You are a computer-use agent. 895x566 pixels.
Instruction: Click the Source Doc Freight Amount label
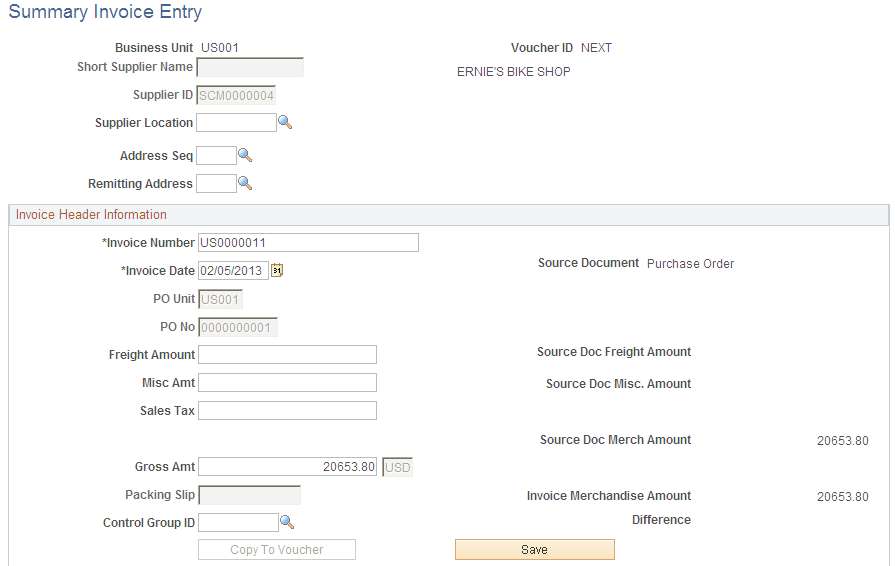click(614, 352)
